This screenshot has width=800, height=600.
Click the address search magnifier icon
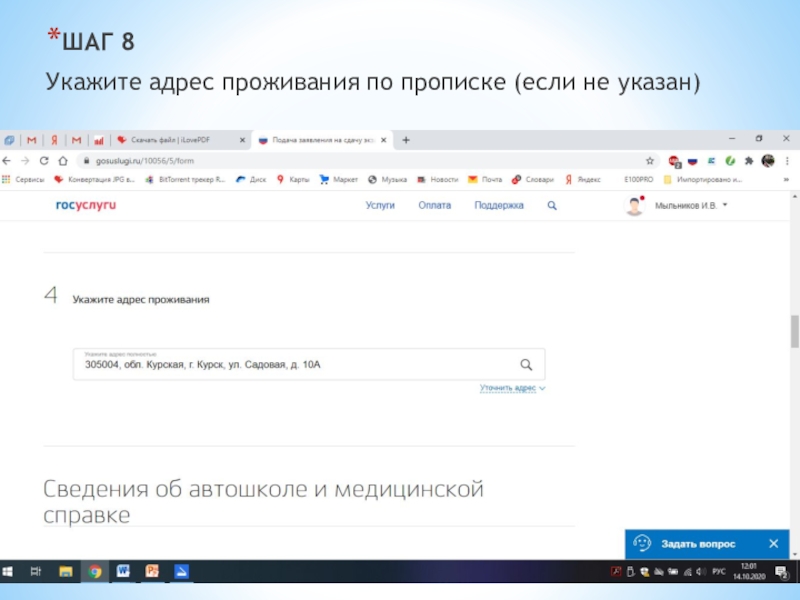coord(526,365)
